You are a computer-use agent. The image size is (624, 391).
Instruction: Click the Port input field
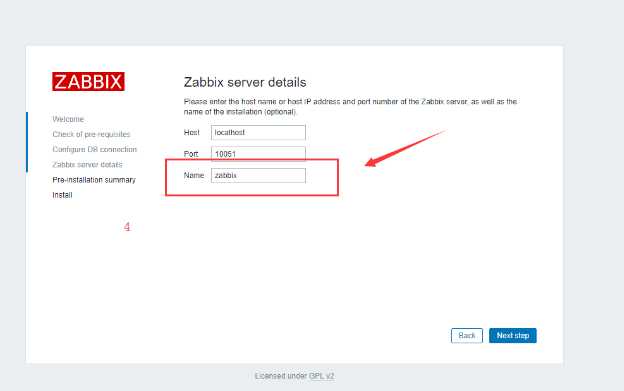point(258,154)
